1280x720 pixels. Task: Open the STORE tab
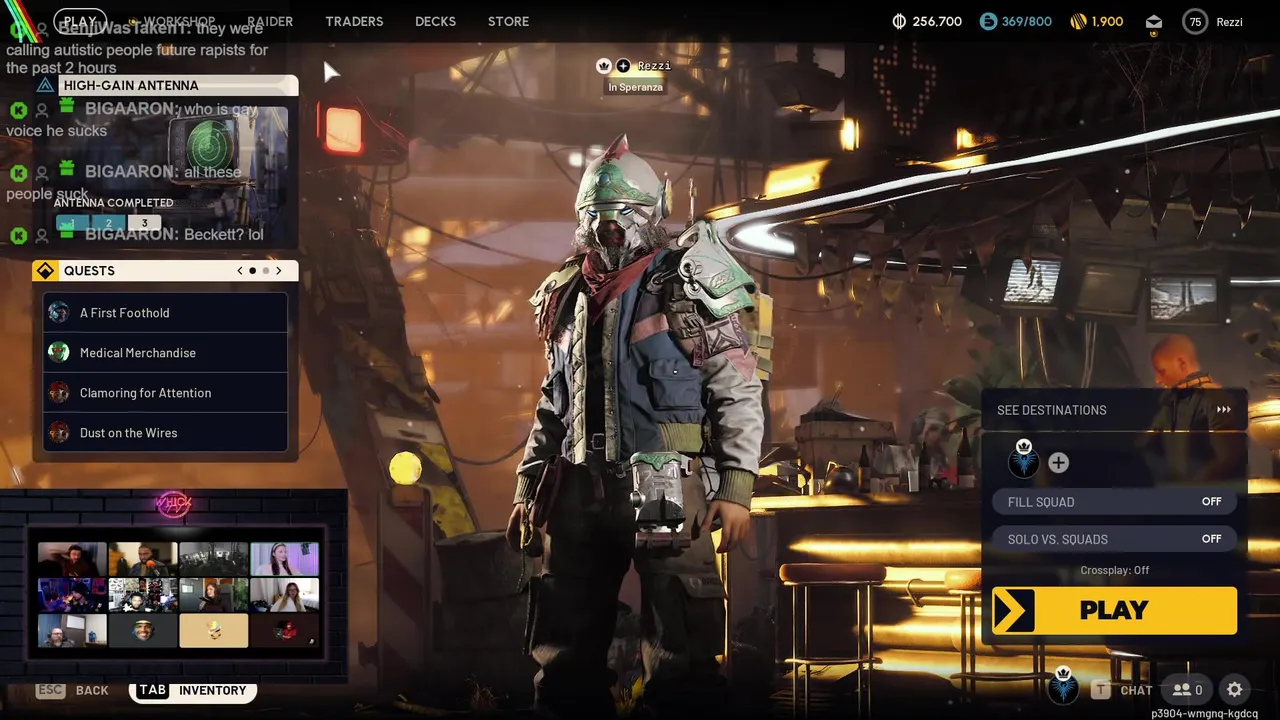click(508, 21)
